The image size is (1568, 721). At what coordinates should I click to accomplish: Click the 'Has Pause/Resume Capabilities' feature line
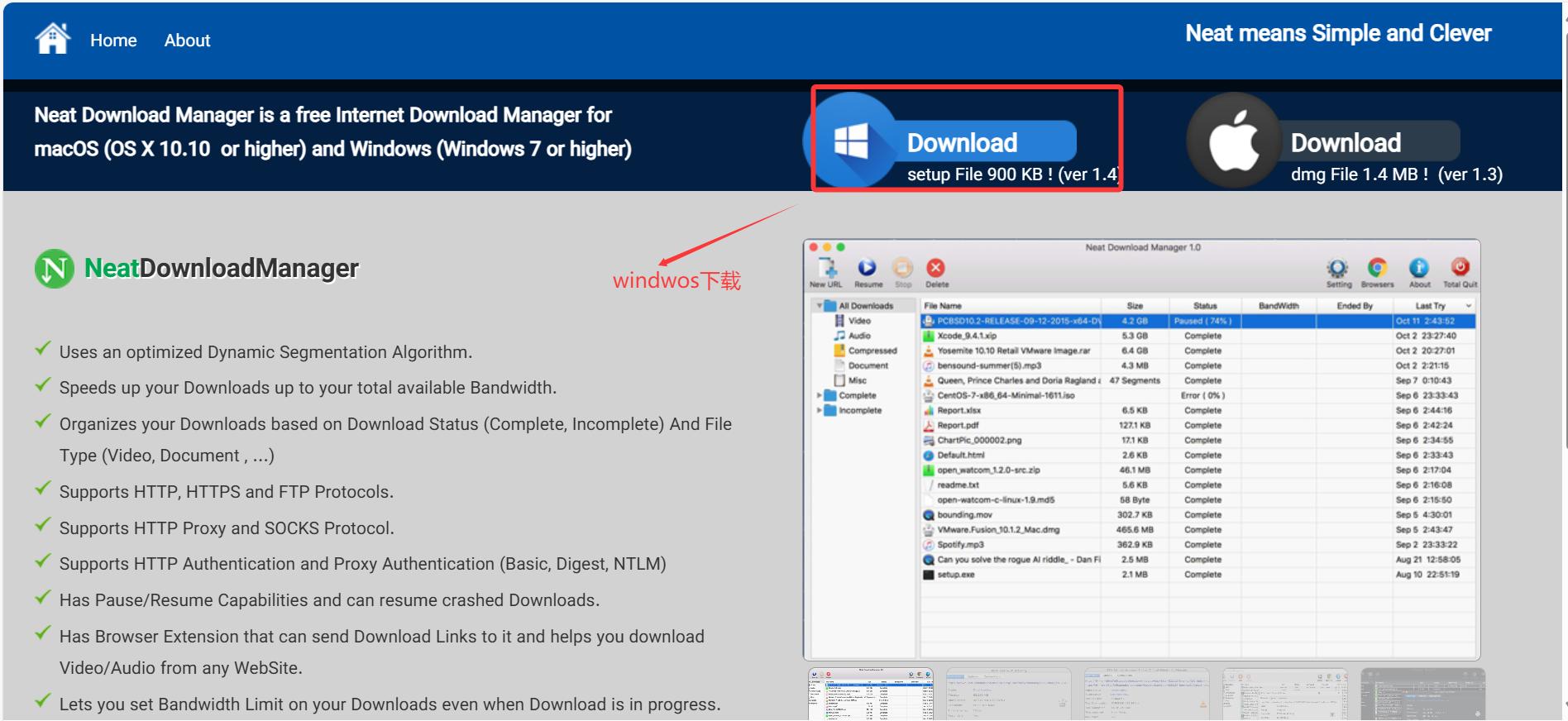point(329,600)
